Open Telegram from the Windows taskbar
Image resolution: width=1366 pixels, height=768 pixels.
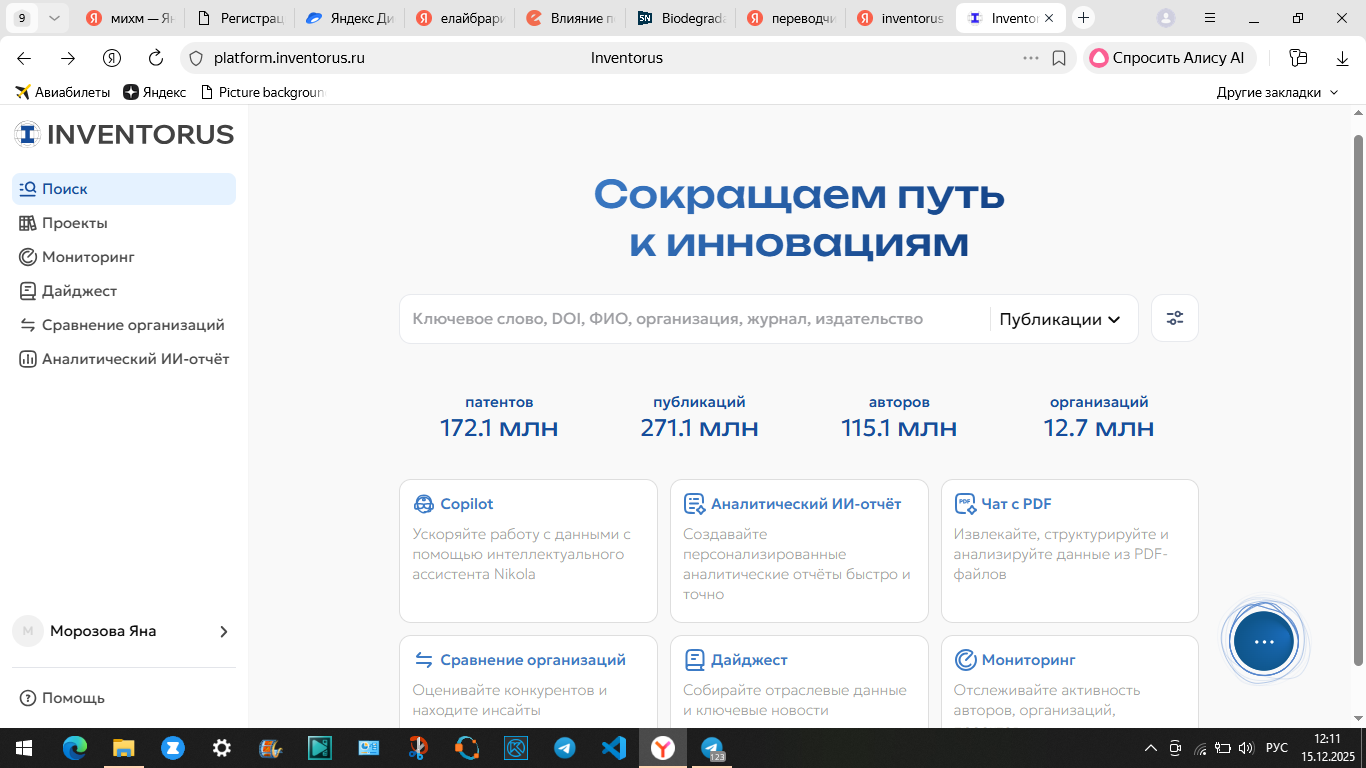pos(565,748)
